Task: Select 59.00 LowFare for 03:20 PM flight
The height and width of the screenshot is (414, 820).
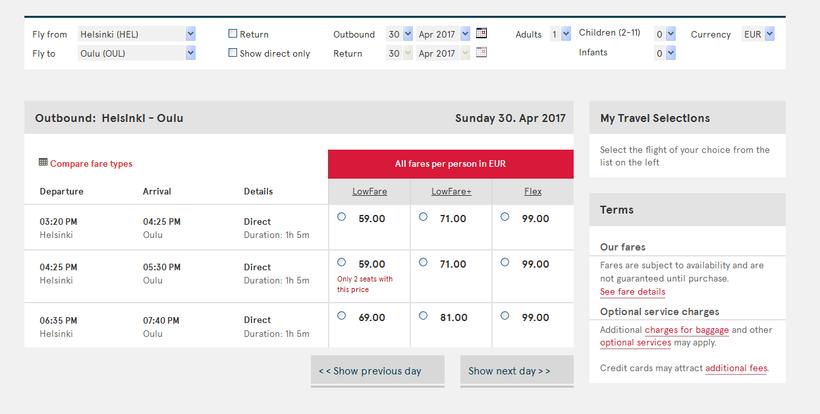Action: 342,216
